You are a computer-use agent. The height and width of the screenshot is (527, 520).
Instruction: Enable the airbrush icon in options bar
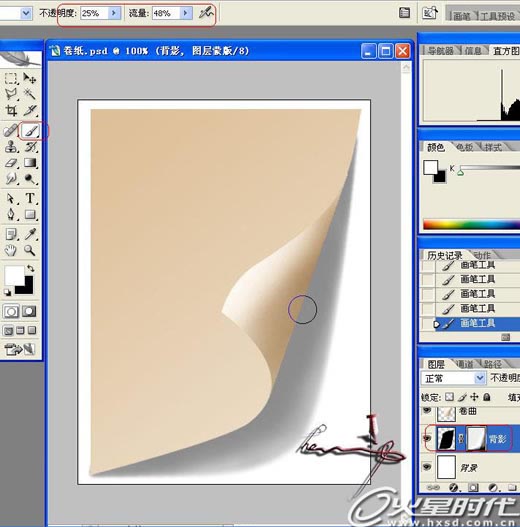click(x=206, y=13)
